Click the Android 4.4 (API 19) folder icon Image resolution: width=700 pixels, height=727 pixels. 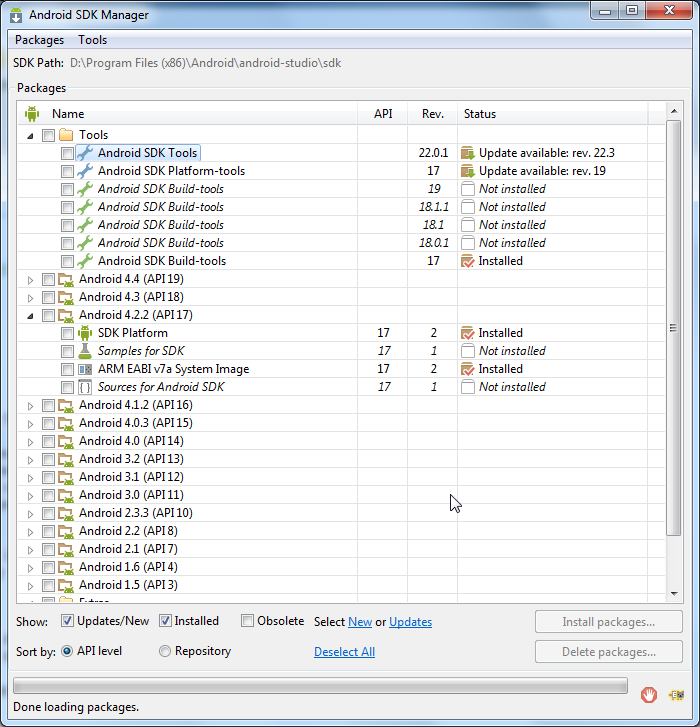click(x=66, y=280)
